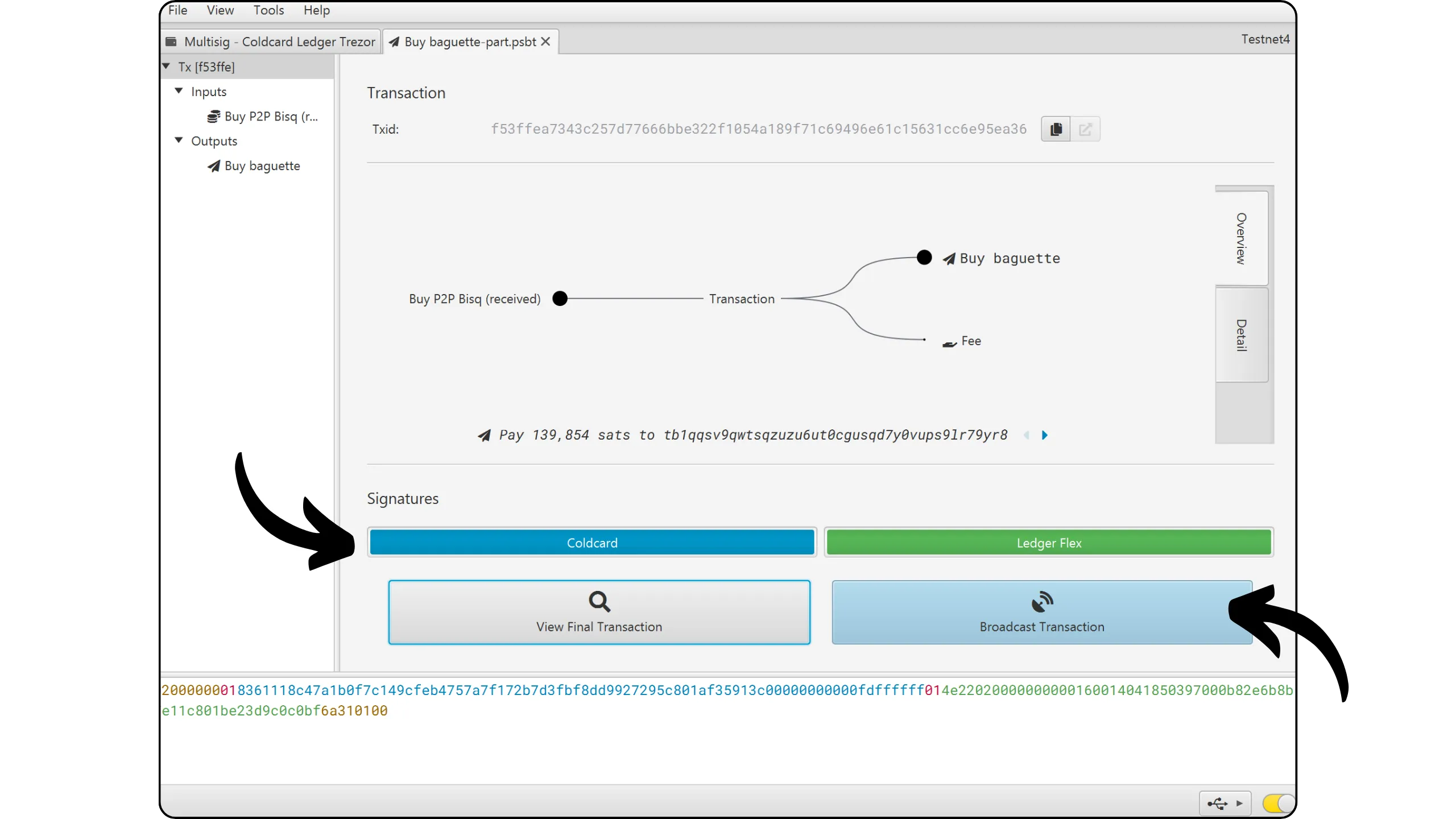Click previous arrow beside payment summary
The height and width of the screenshot is (819, 1456).
coord(1027,435)
